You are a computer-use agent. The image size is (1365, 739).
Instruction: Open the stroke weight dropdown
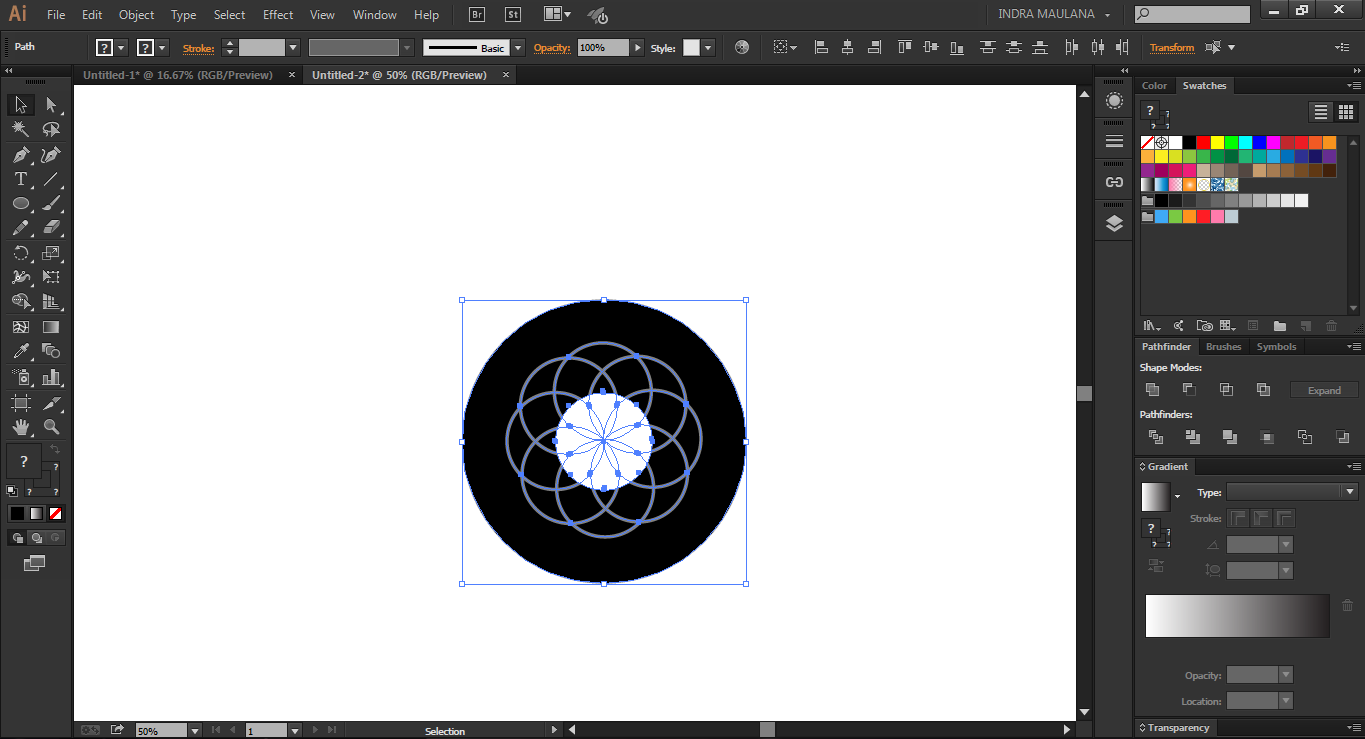293,47
